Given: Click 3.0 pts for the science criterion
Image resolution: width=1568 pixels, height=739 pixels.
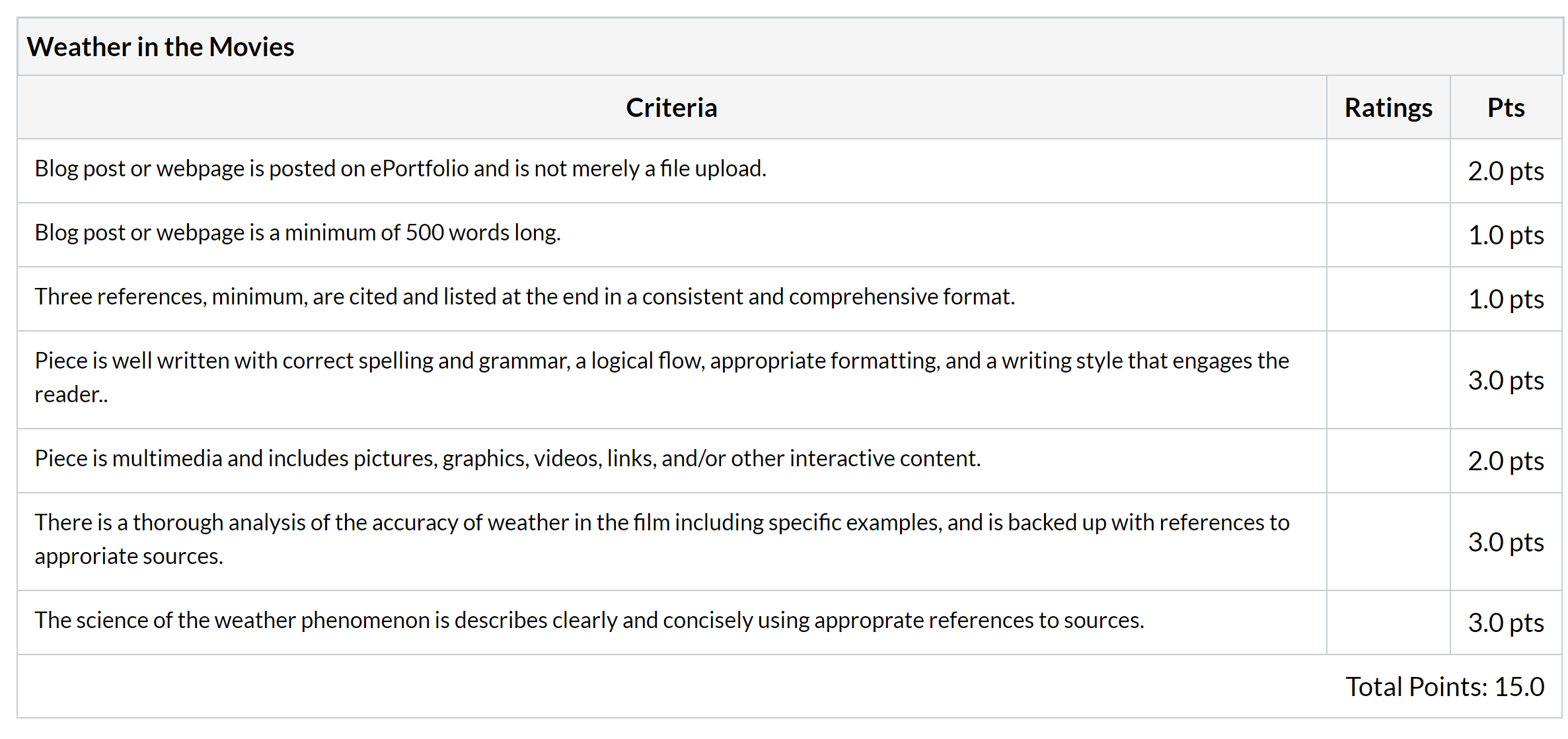Looking at the screenshot, I should (x=1506, y=623).
